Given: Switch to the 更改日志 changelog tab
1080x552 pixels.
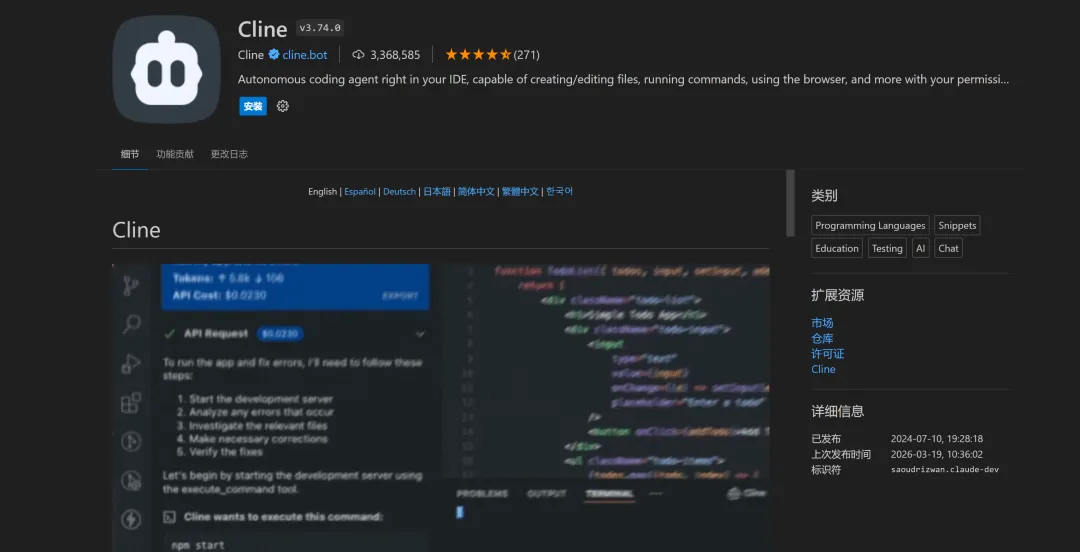Looking at the screenshot, I should 229,154.
